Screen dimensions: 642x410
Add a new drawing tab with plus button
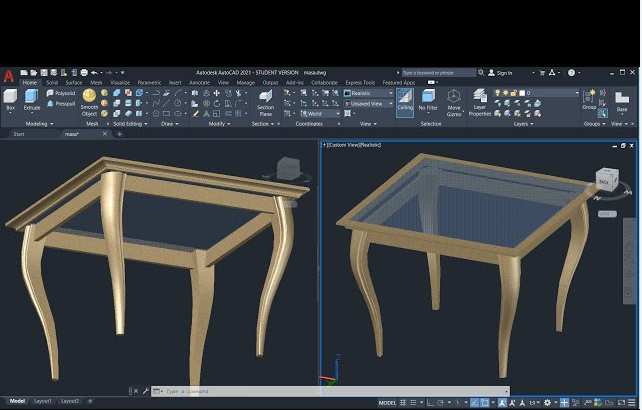pos(120,134)
